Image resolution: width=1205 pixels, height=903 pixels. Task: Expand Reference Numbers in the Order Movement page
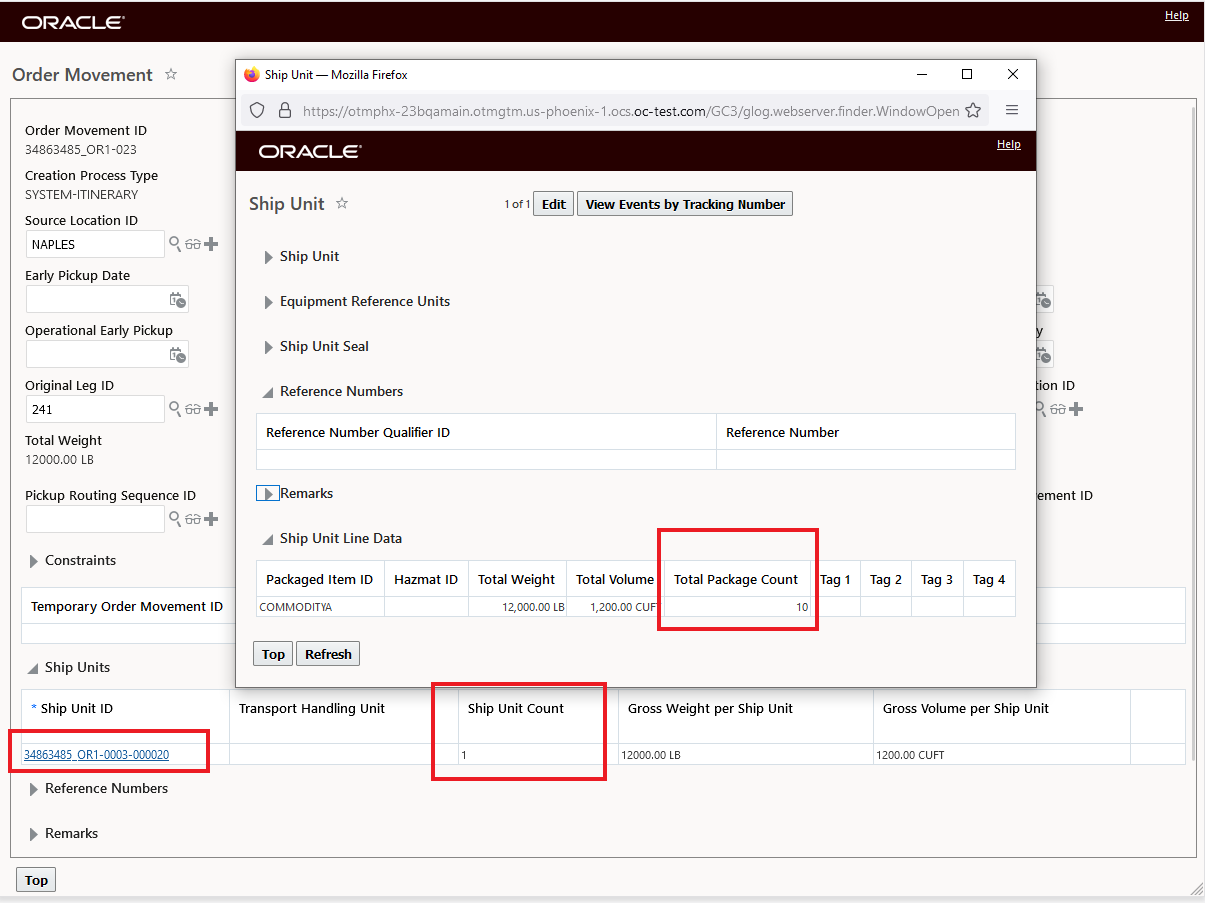[34, 789]
